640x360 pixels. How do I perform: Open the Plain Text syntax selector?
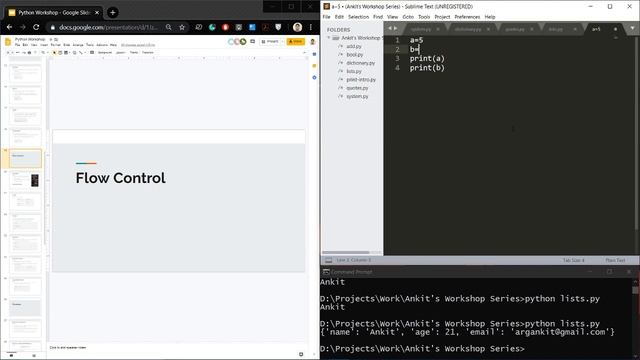click(615, 260)
